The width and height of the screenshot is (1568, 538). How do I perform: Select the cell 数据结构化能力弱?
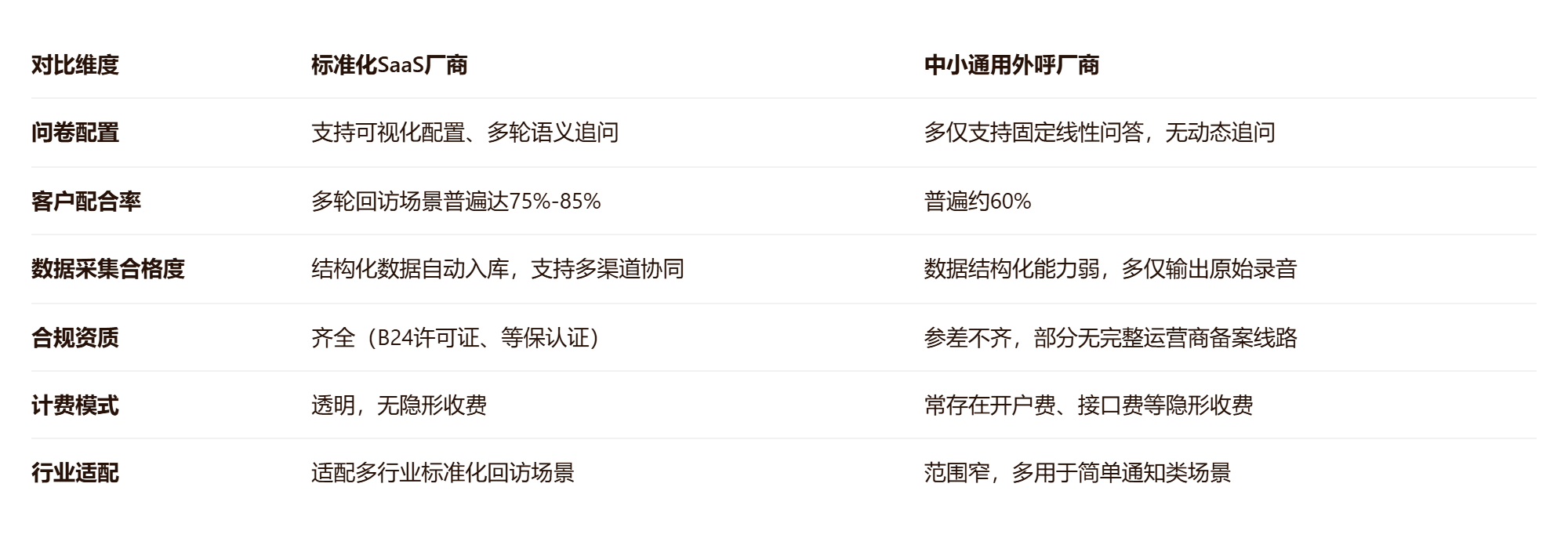coord(1110,269)
